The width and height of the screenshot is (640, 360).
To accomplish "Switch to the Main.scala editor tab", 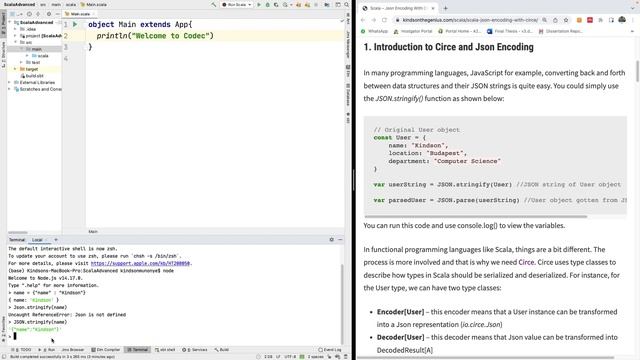I will [x=79, y=14].
